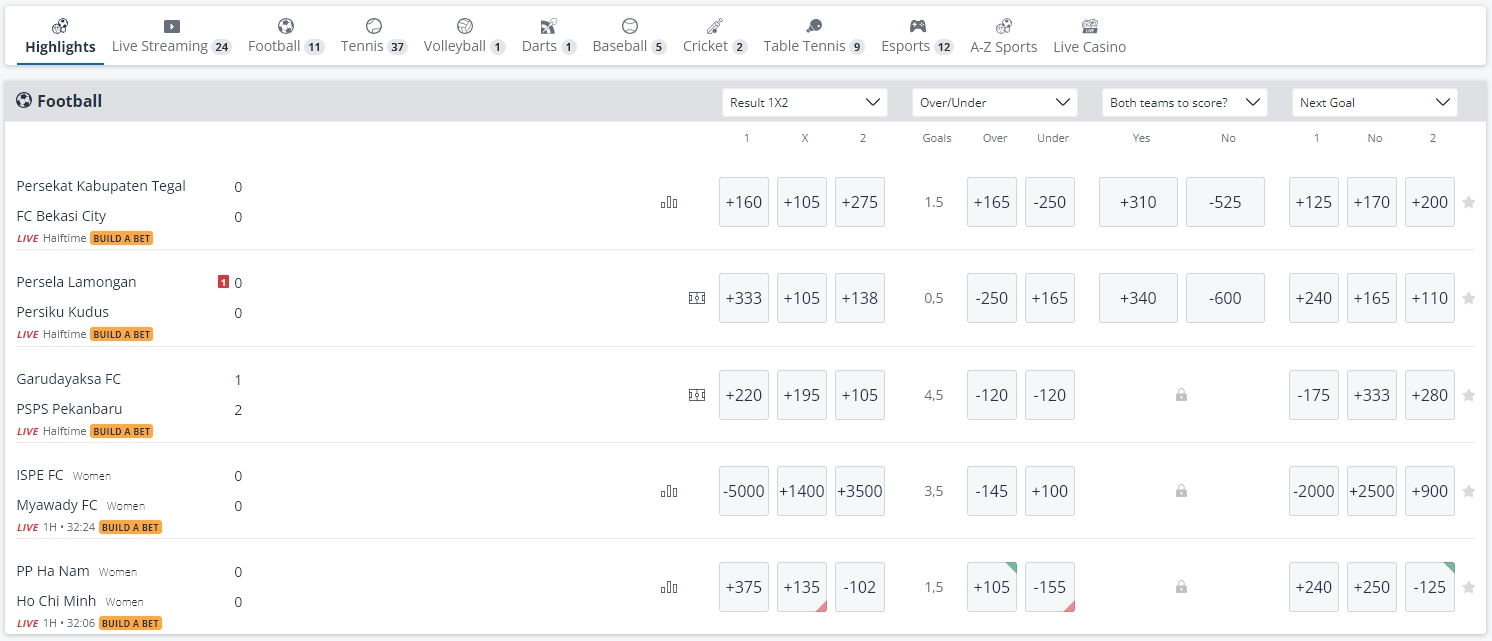Open match statistics chart icon for Persekat match
The image size is (1492, 641).
669,202
